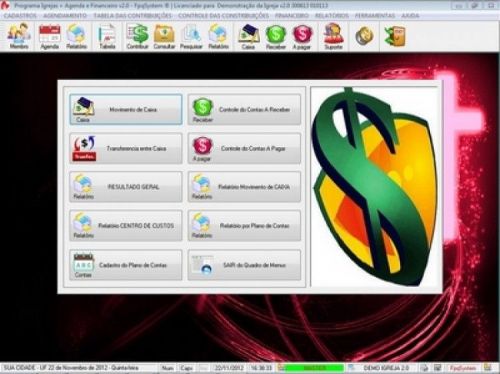Image resolution: width=500 pixels, height=374 pixels.
Task: Click SAIR do Quadro de Menus button
Action: 244,265
